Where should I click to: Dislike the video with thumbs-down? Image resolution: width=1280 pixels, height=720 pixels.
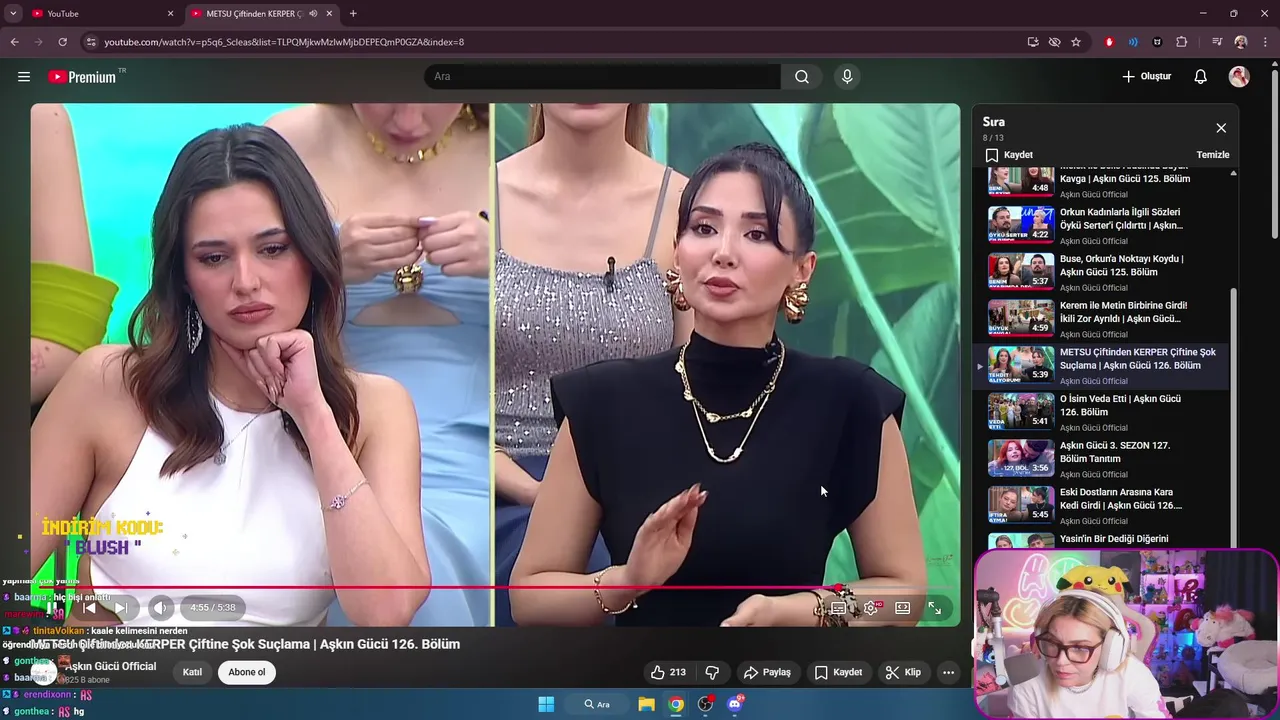click(x=712, y=672)
